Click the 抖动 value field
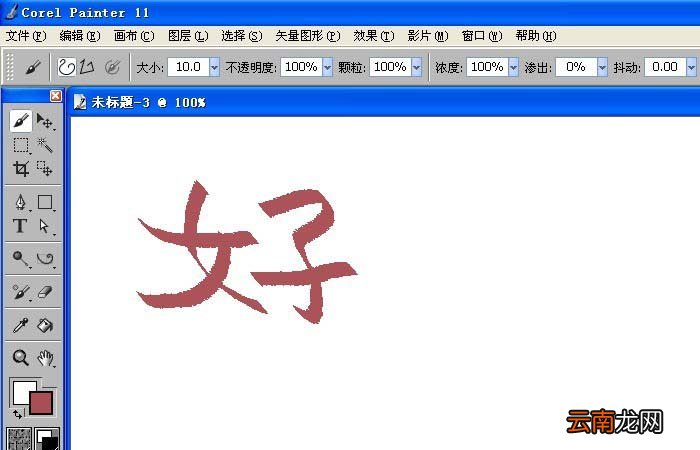Viewport: 700px width, 450px height. point(665,67)
